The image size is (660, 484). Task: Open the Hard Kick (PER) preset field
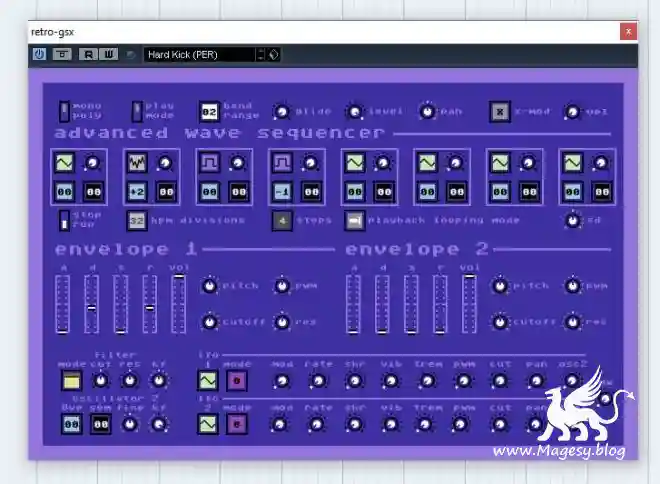tap(200, 55)
